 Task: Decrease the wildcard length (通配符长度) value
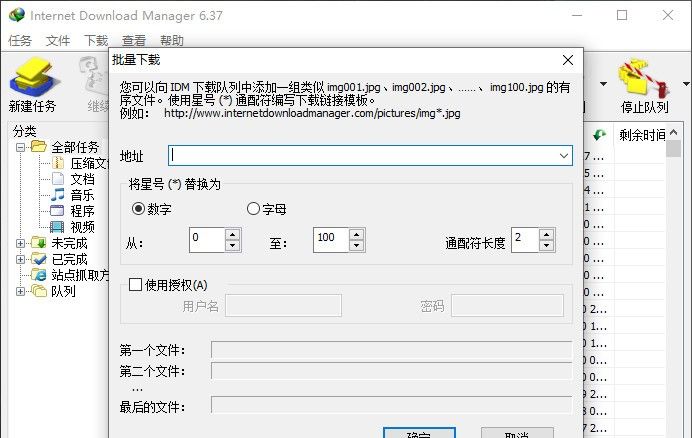point(546,245)
